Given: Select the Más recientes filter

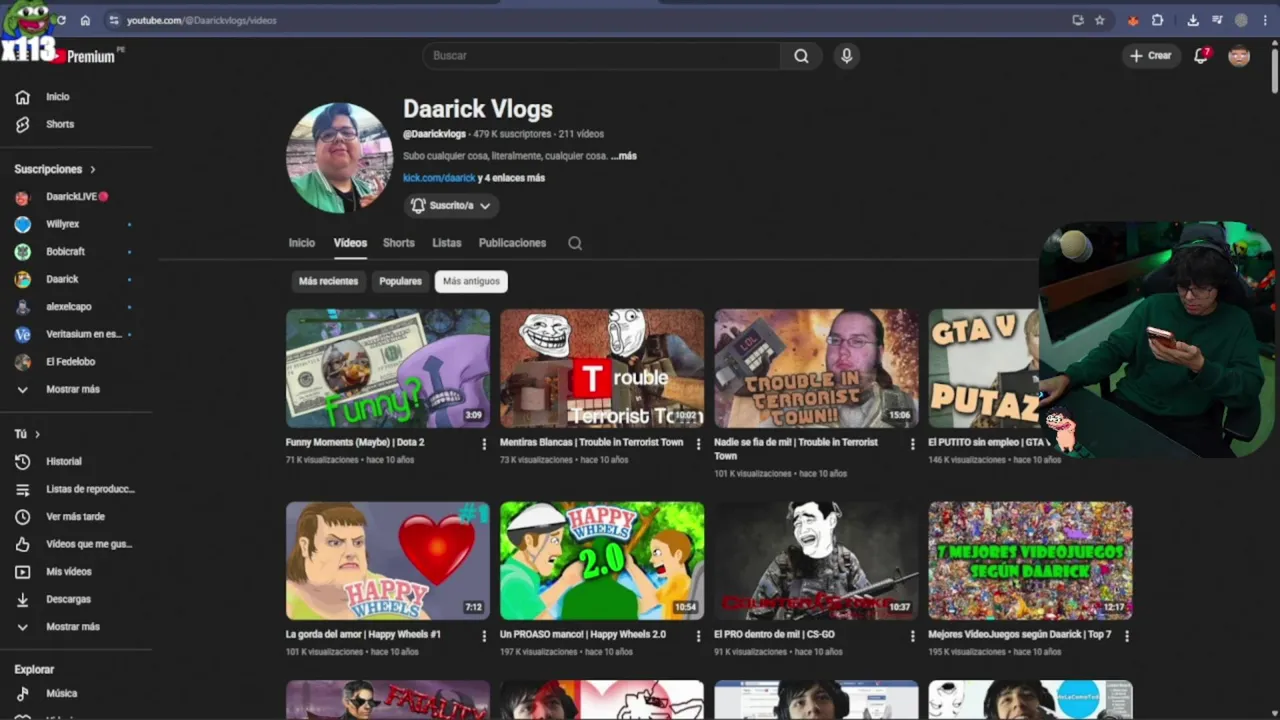Looking at the screenshot, I should (328, 281).
